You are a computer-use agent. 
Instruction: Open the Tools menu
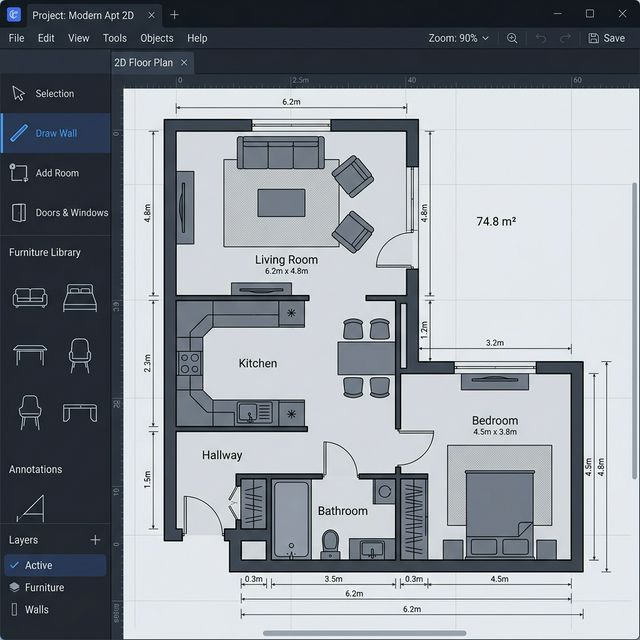pos(115,38)
